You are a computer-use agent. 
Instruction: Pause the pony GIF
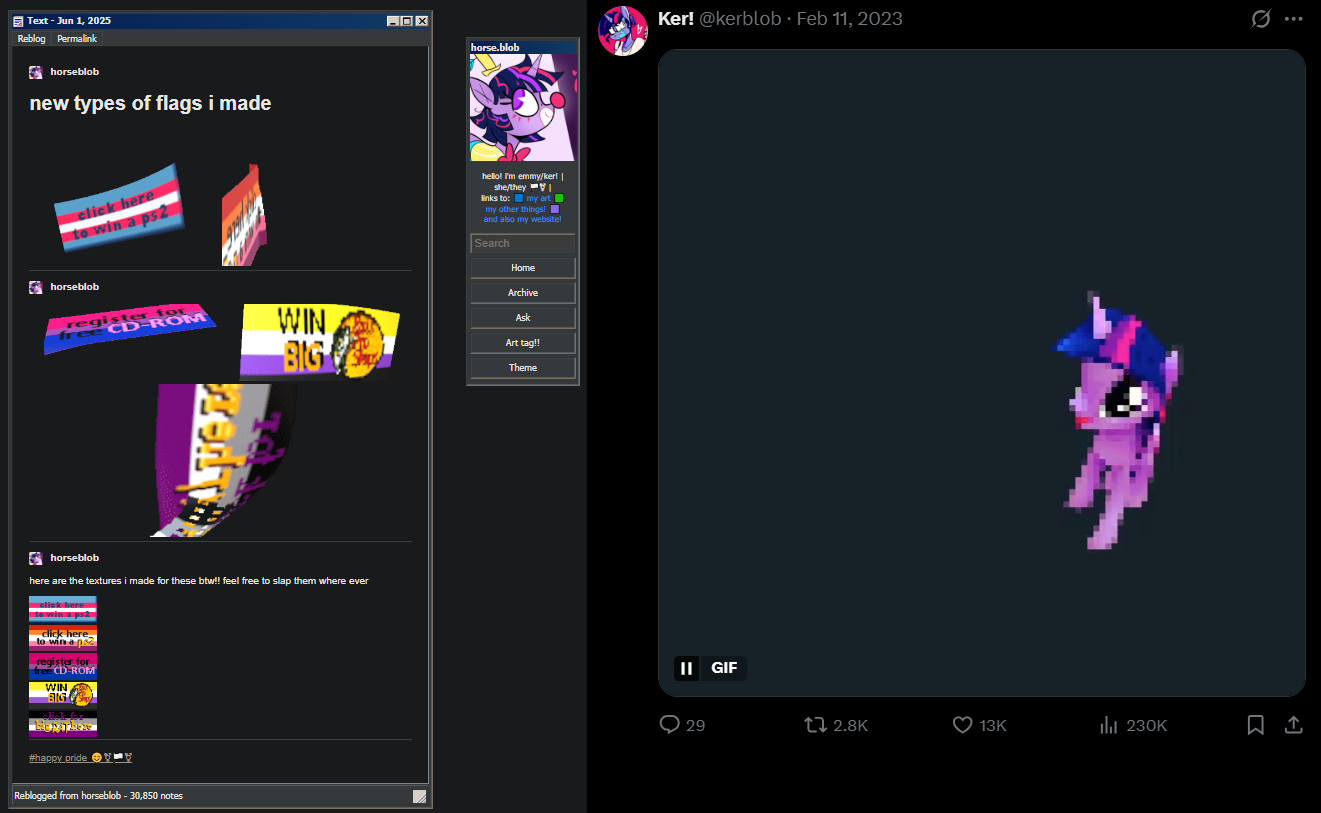coord(686,668)
